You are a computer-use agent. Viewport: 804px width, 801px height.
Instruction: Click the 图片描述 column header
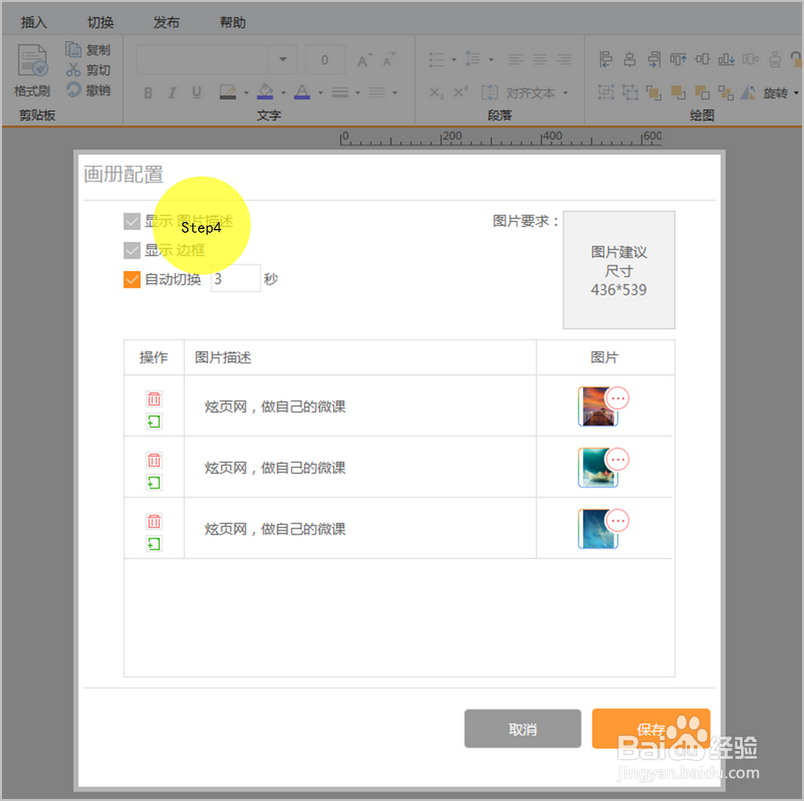tap(223, 357)
